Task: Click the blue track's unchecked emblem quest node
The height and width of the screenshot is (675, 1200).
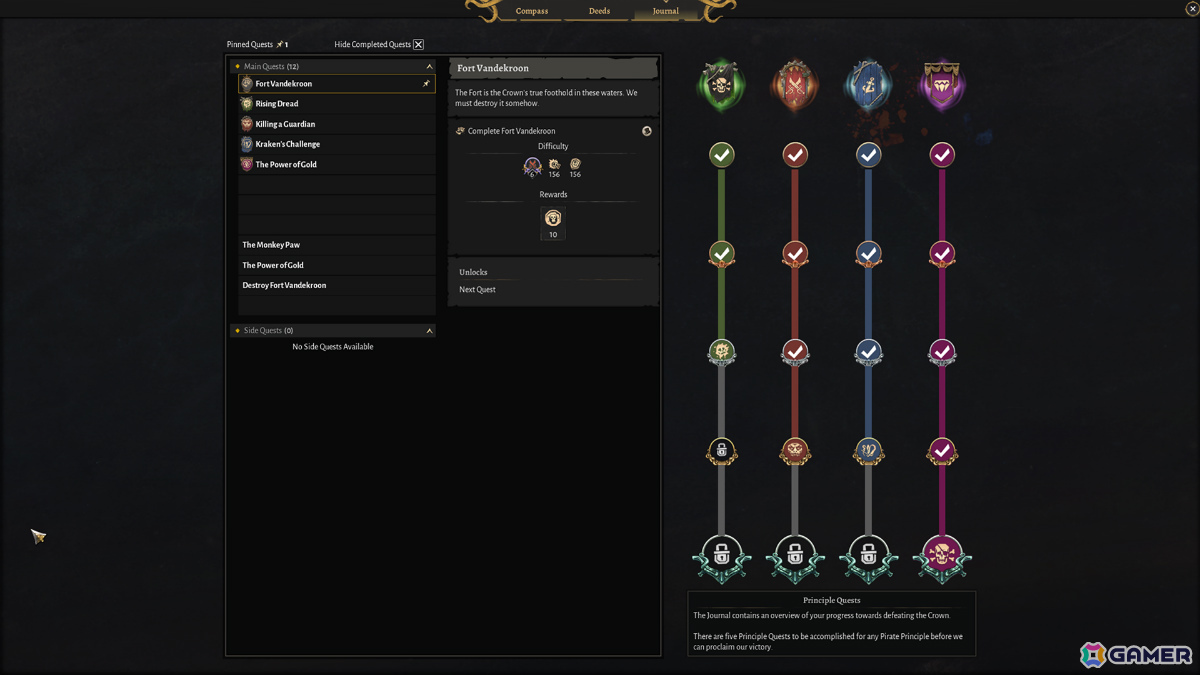Action: point(868,451)
